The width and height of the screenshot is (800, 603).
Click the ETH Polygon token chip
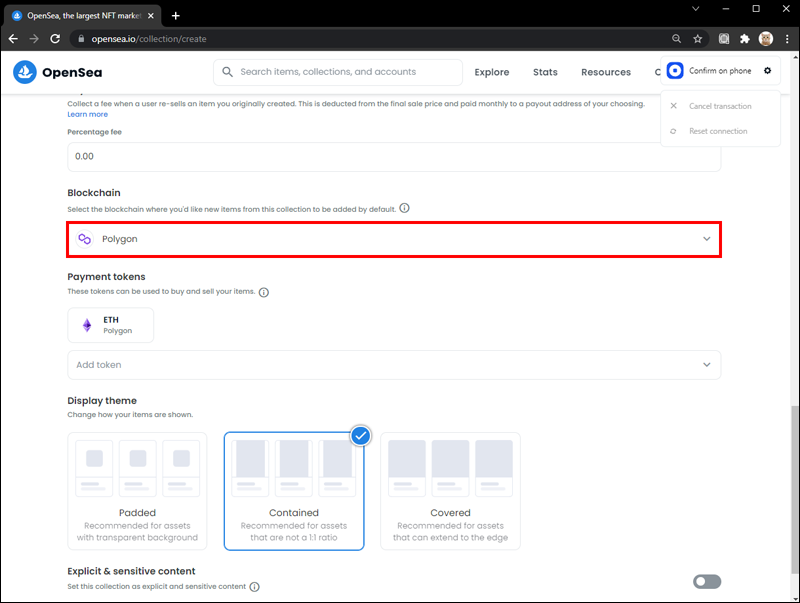tap(111, 325)
